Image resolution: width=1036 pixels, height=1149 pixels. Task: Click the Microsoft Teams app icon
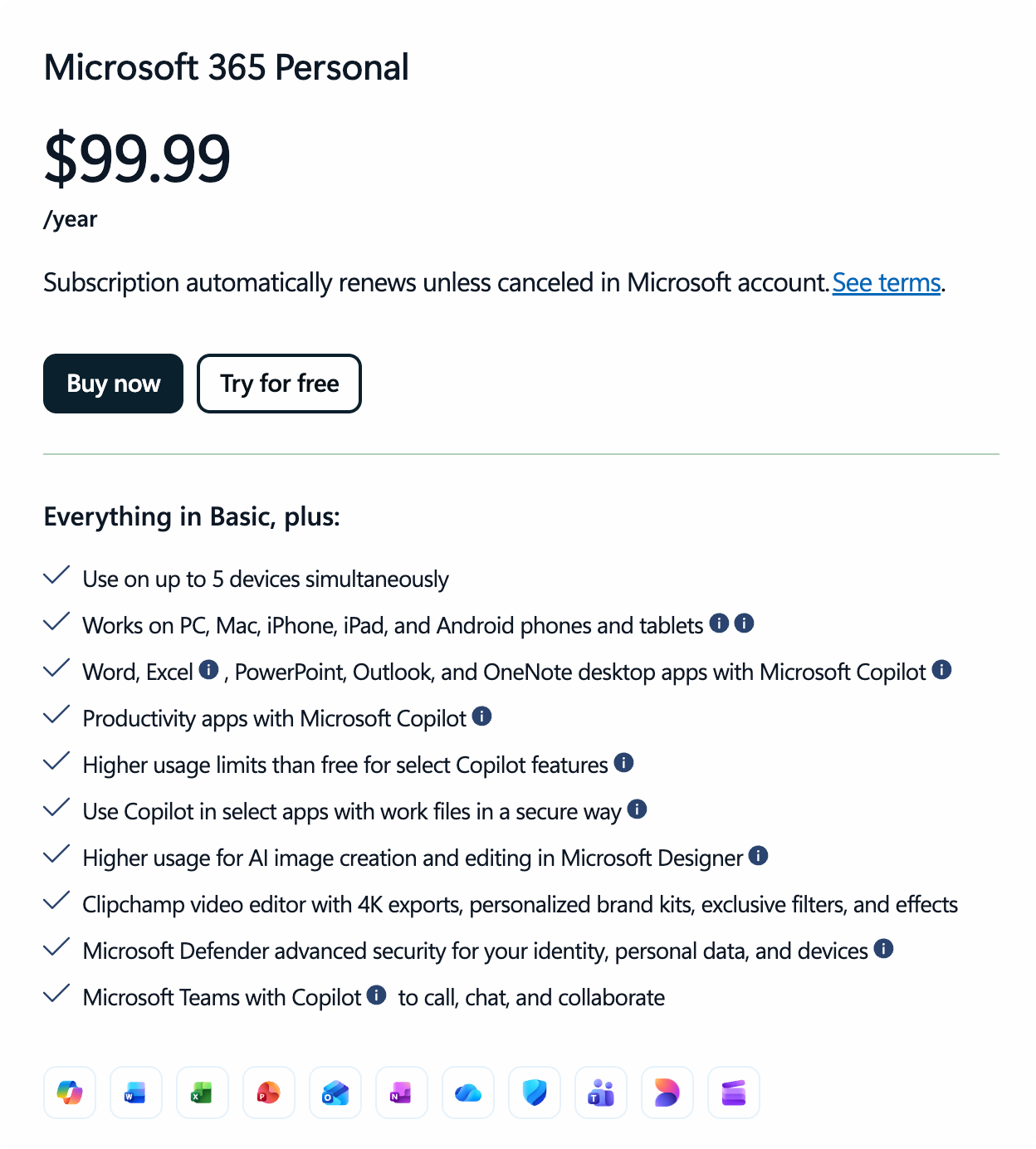601,1093
